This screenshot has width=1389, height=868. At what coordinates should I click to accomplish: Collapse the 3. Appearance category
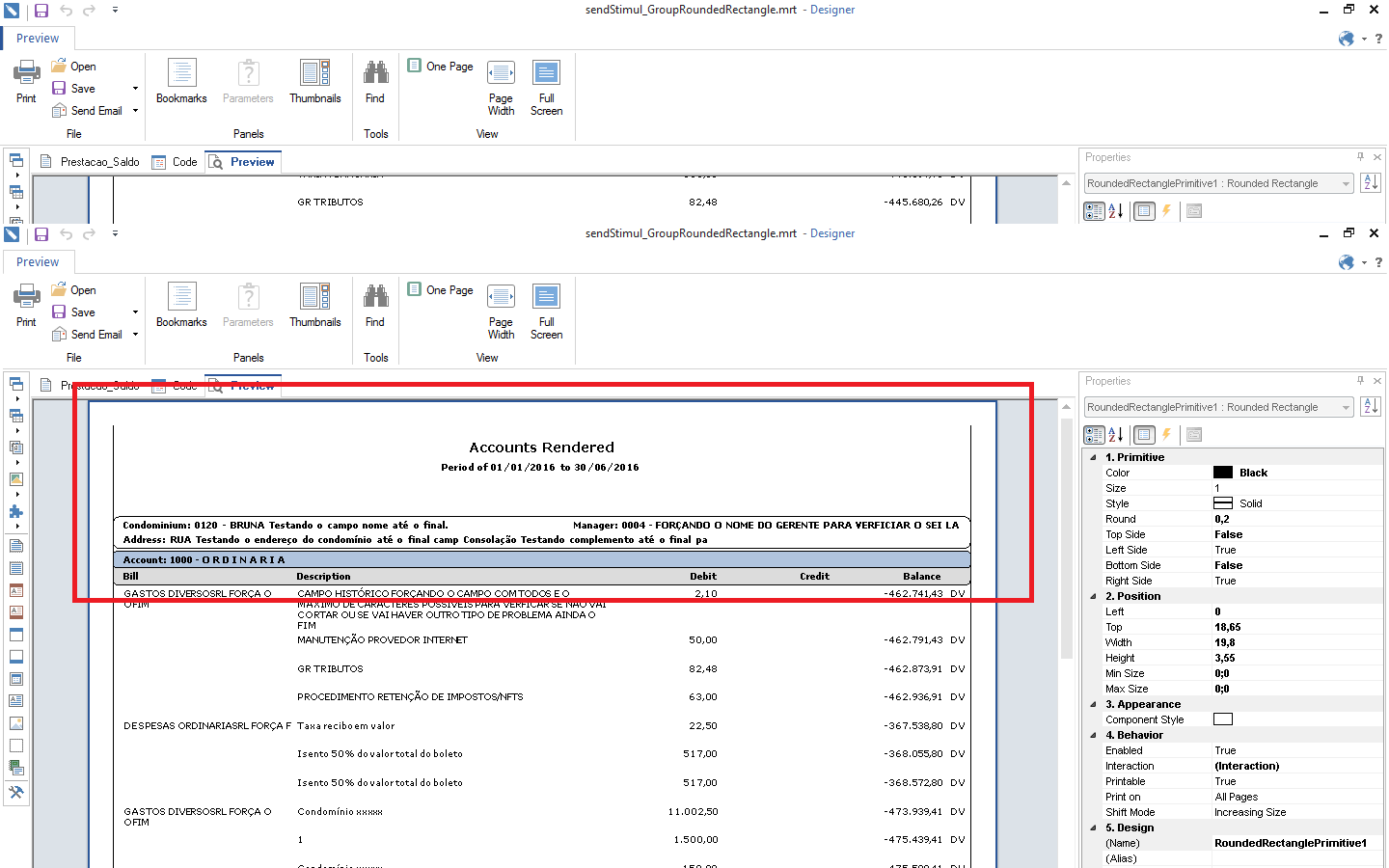tap(1093, 704)
